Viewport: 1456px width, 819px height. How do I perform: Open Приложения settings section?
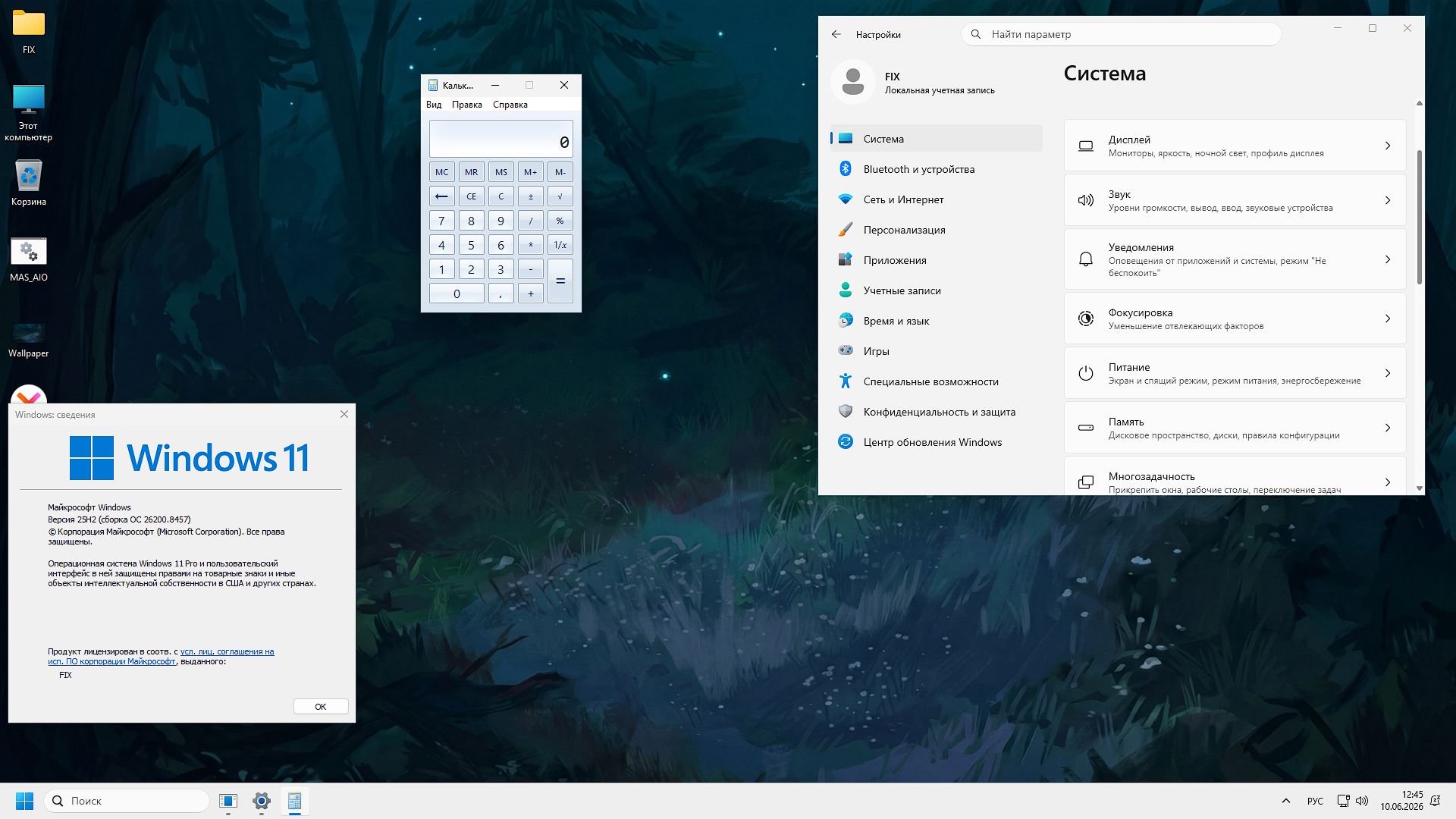coord(937,260)
